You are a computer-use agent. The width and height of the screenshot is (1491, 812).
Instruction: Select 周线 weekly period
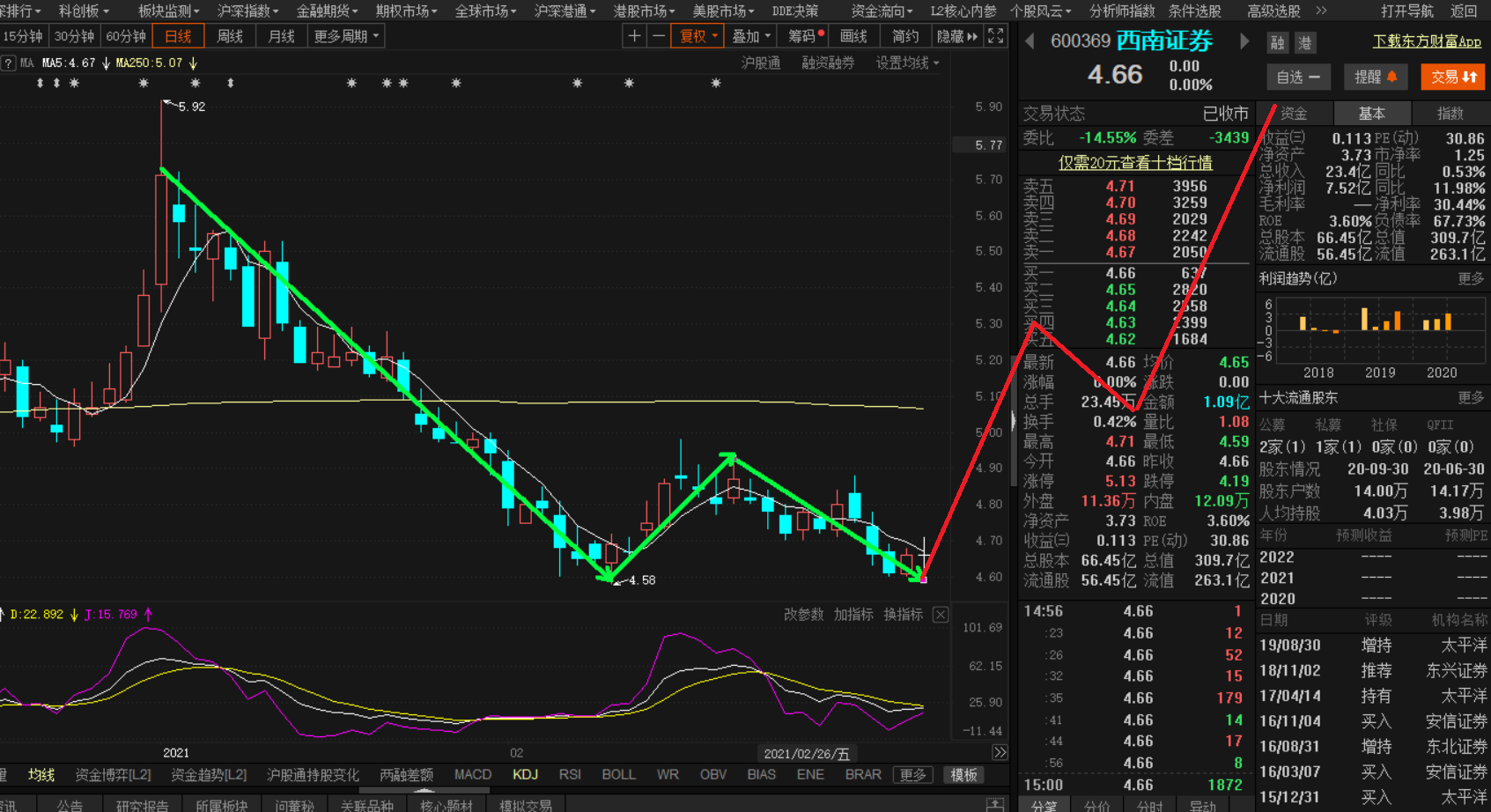tap(230, 36)
